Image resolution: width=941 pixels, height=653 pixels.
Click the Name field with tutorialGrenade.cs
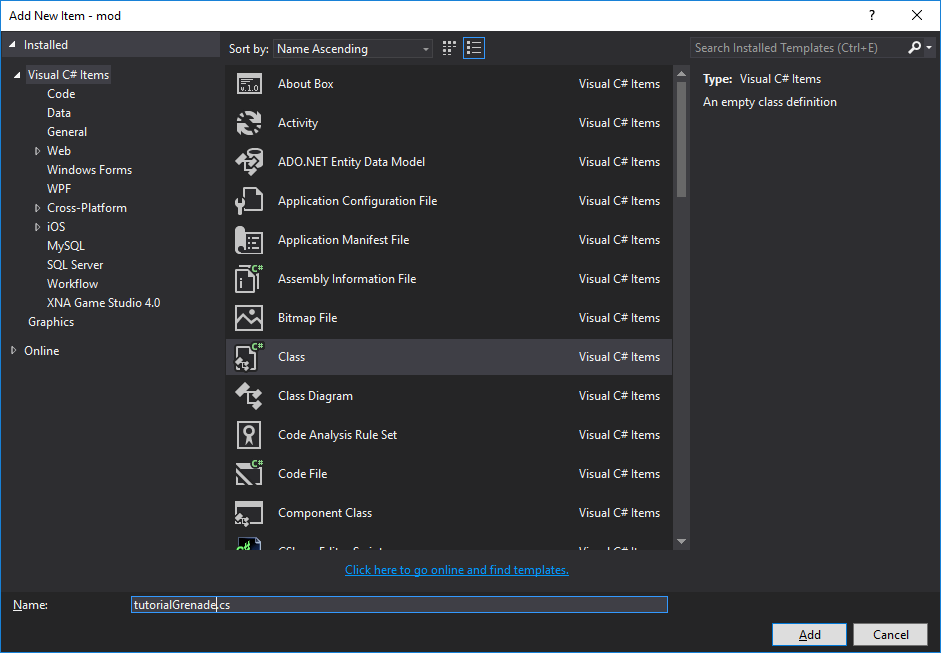coord(399,604)
